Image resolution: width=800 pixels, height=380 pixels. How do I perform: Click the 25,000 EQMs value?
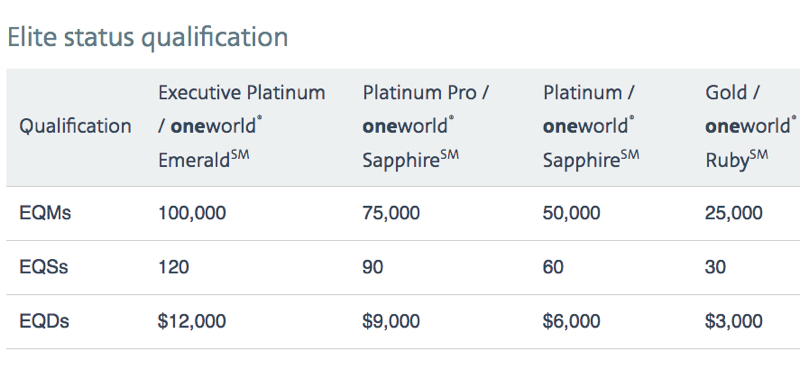coord(734,213)
